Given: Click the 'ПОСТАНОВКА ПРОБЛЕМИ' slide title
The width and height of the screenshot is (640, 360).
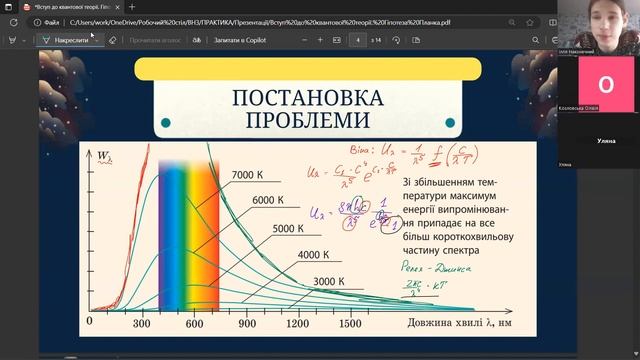Looking at the screenshot, I should [308, 109].
